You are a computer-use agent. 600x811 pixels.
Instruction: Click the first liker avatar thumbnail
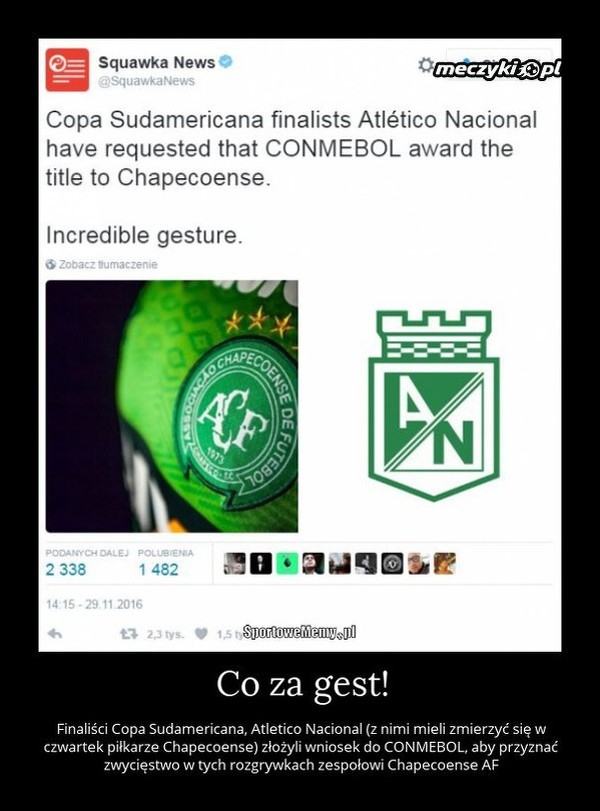click(235, 563)
